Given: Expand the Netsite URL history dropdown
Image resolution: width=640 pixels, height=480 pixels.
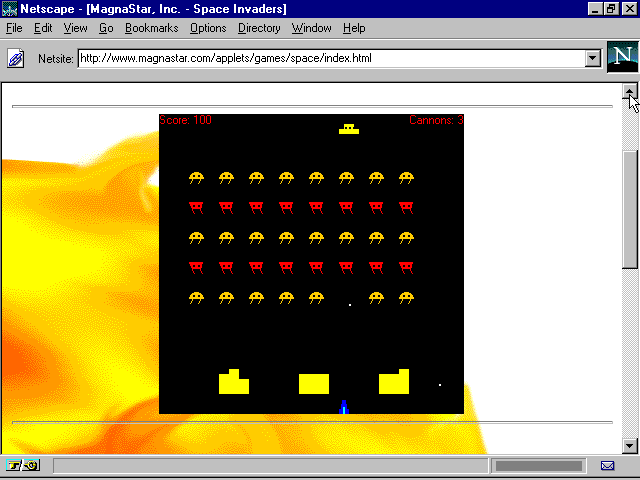Looking at the screenshot, I should (x=592, y=59).
